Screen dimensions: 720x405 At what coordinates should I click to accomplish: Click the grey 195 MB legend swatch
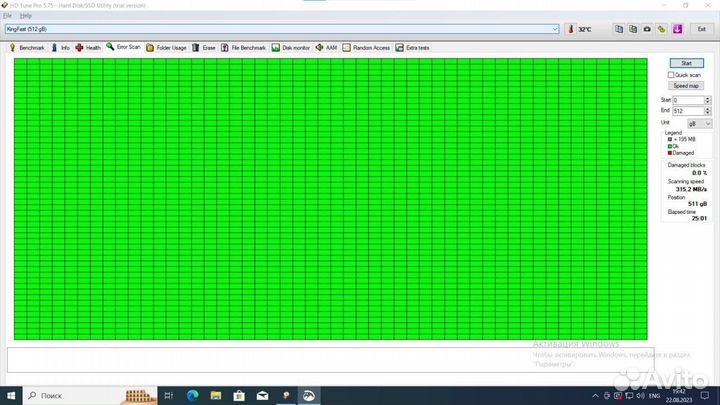tap(669, 139)
